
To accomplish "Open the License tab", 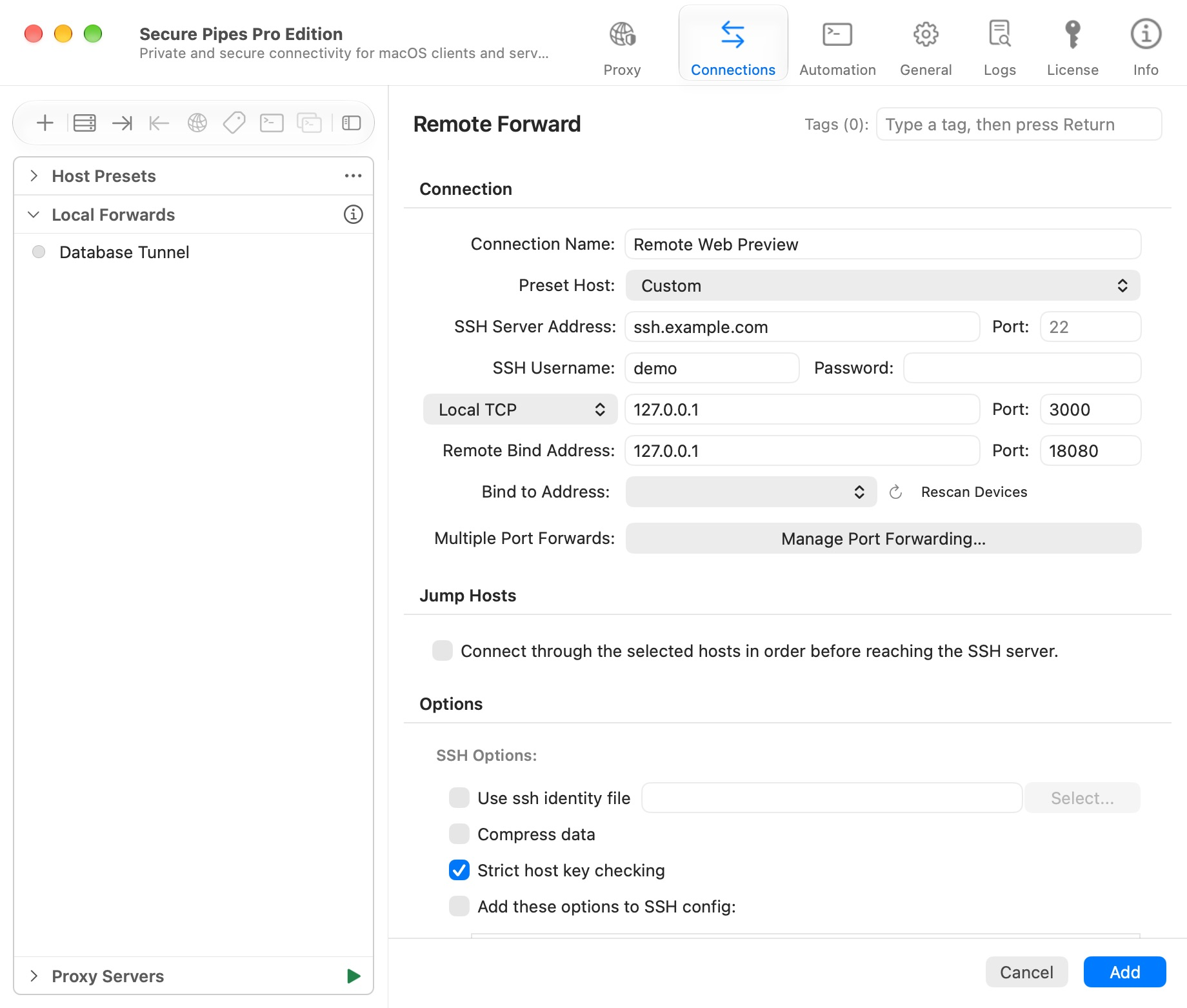I will click(x=1072, y=48).
